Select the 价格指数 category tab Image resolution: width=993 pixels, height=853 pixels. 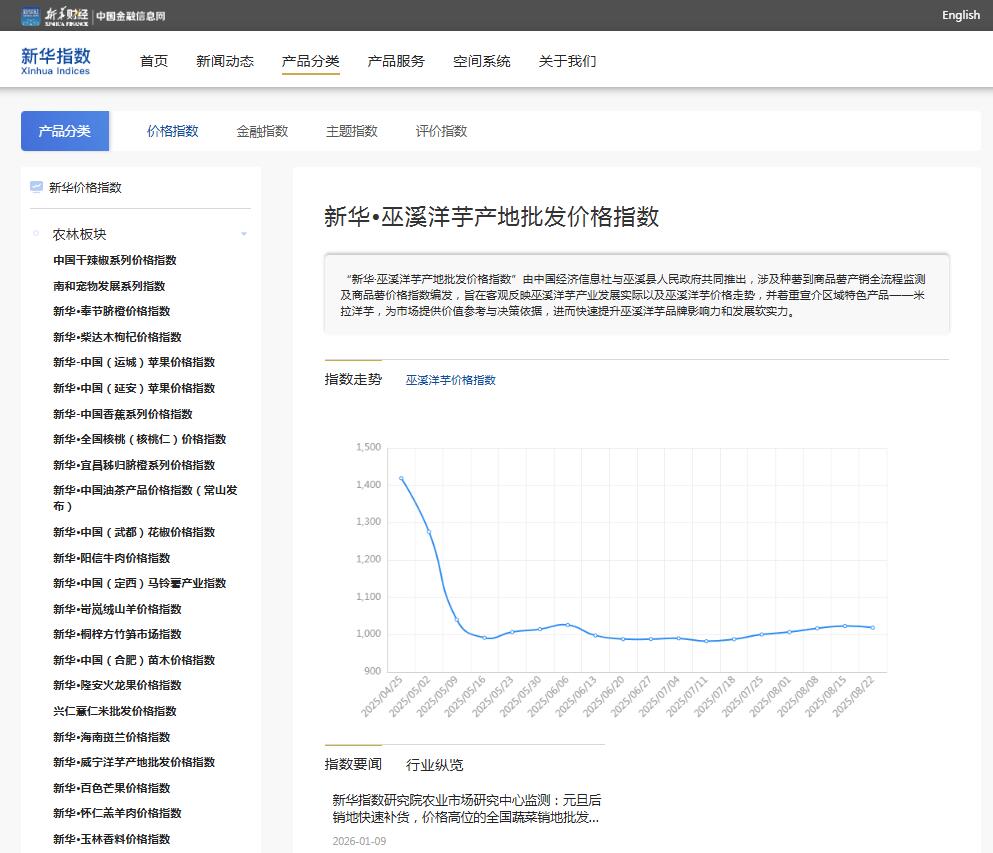pyautogui.click(x=173, y=131)
